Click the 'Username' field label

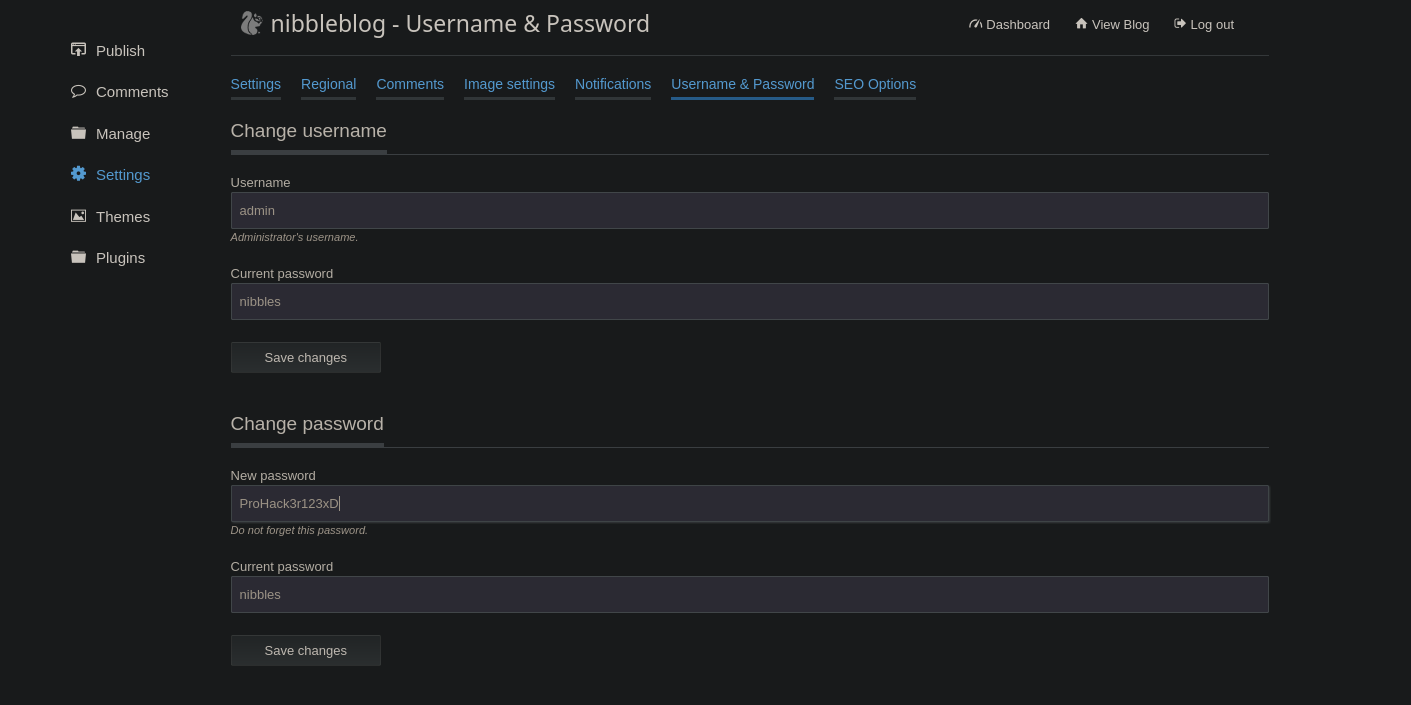260,182
